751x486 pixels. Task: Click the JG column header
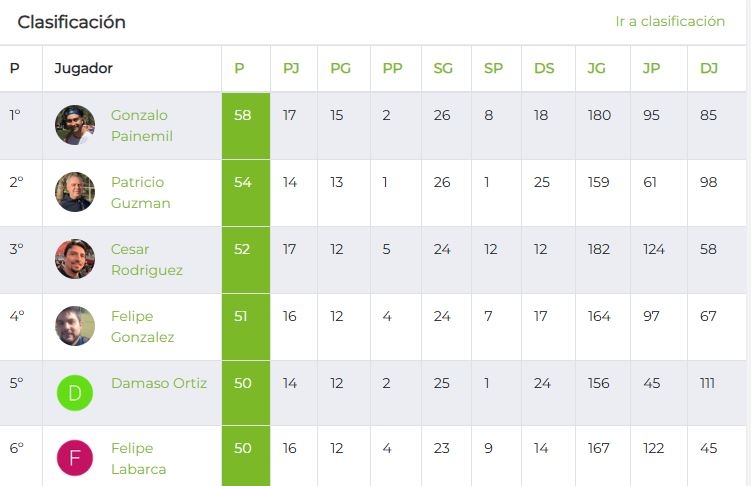coord(596,68)
